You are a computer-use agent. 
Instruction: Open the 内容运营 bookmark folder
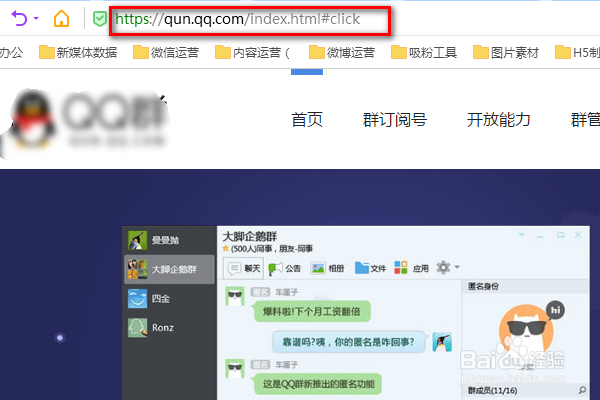coord(253,52)
